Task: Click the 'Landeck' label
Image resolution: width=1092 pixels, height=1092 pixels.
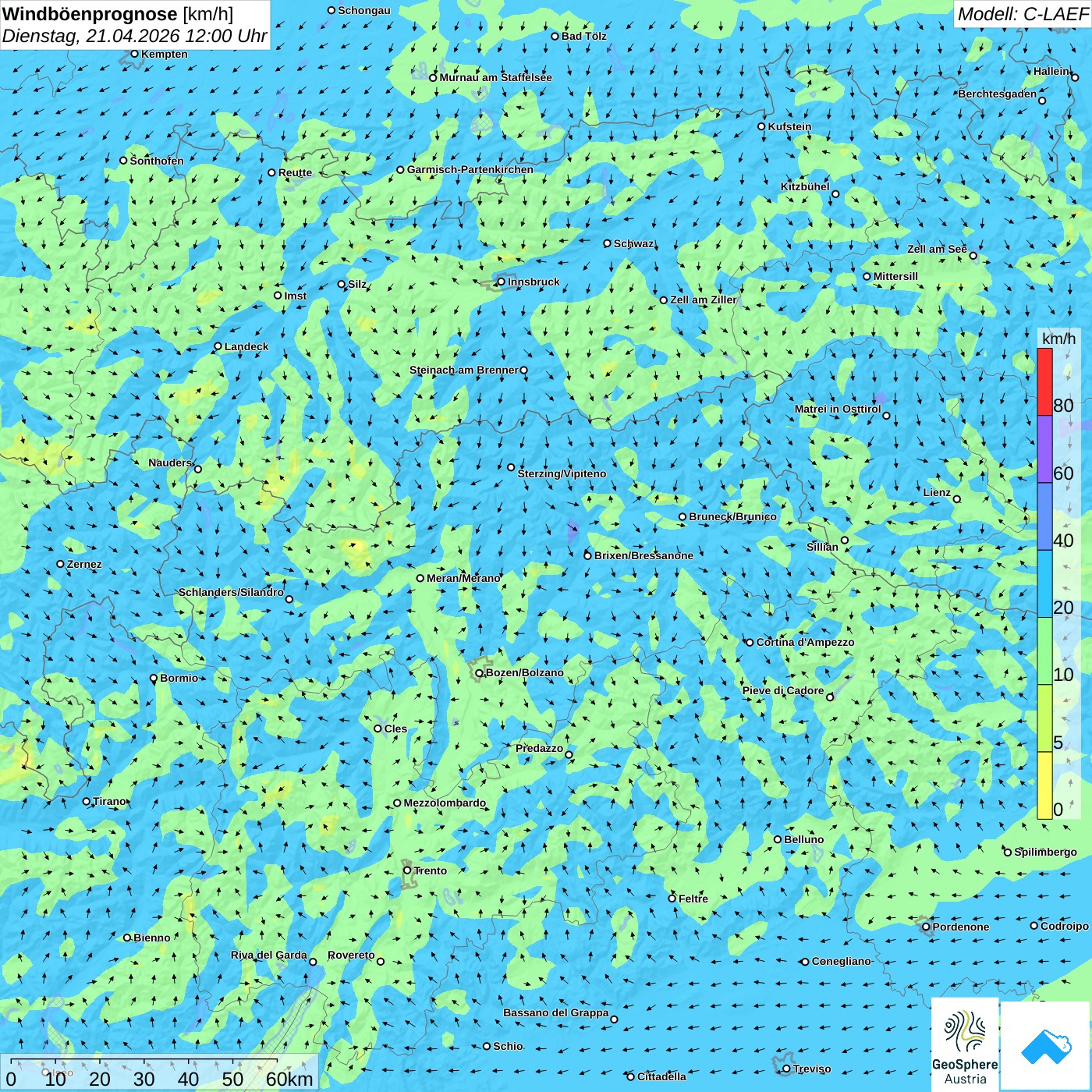Action: [x=246, y=346]
